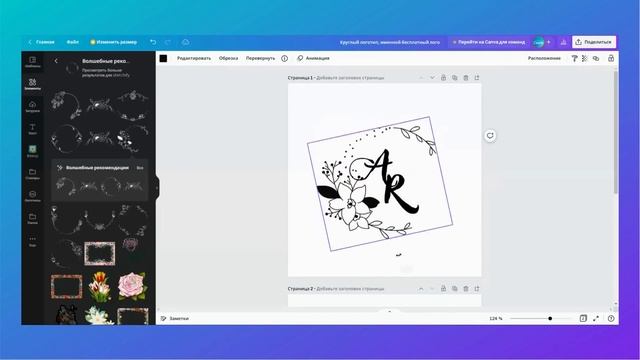Viewport: 640px width, 360px height.
Task: Redo the last undone action
Action: click(x=168, y=42)
